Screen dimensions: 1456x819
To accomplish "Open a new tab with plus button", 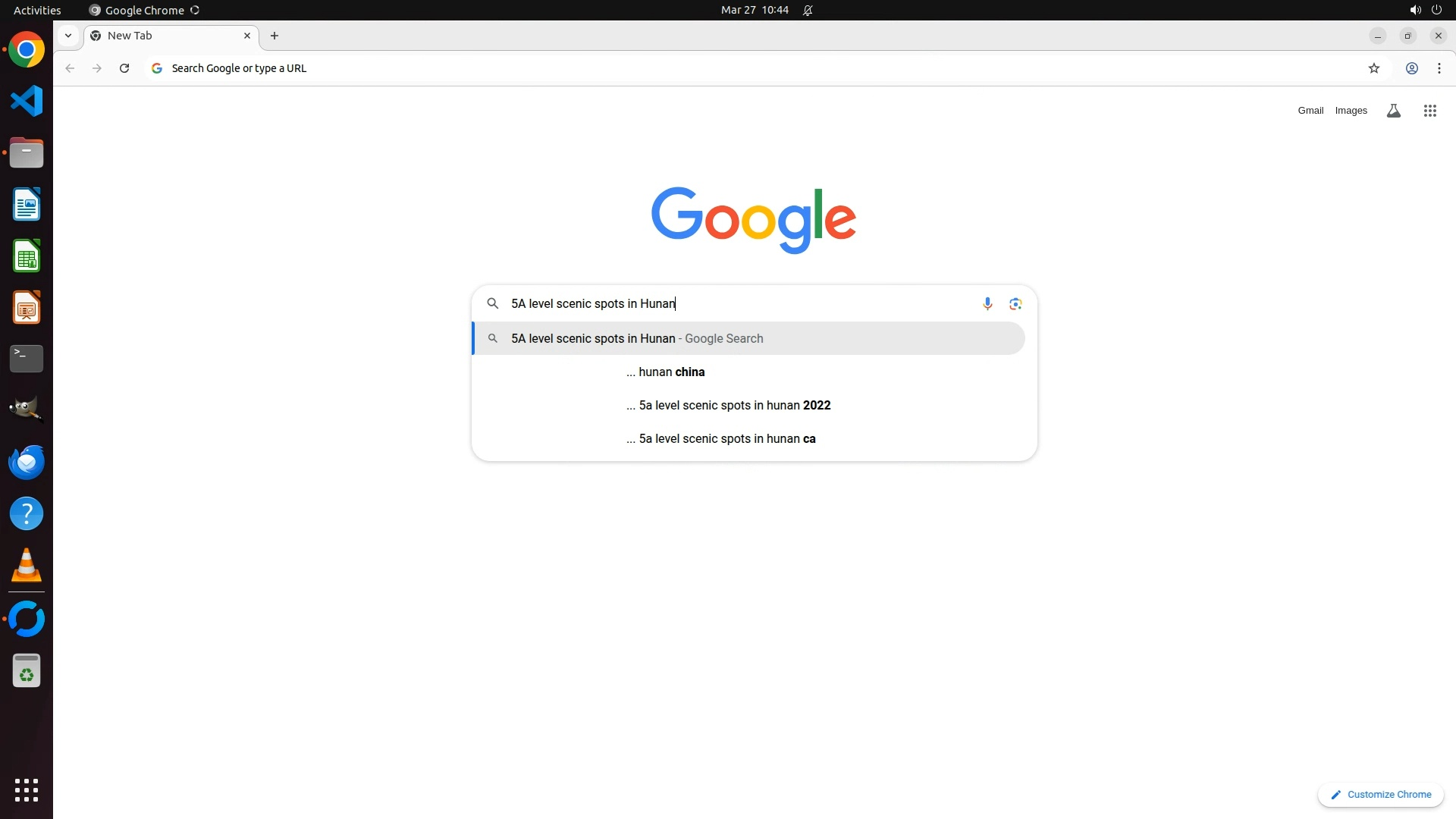I will (275, 36).
